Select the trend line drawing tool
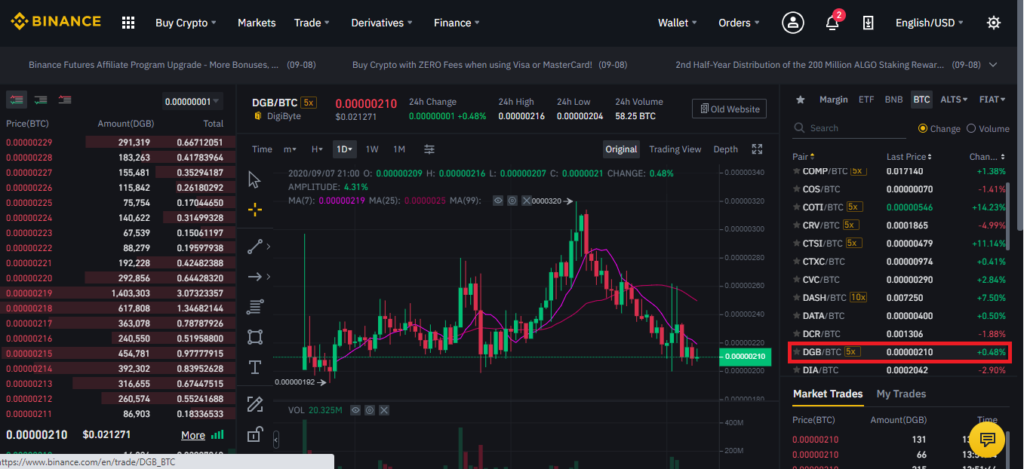The image size is (1024, 469). pos(255,246)
